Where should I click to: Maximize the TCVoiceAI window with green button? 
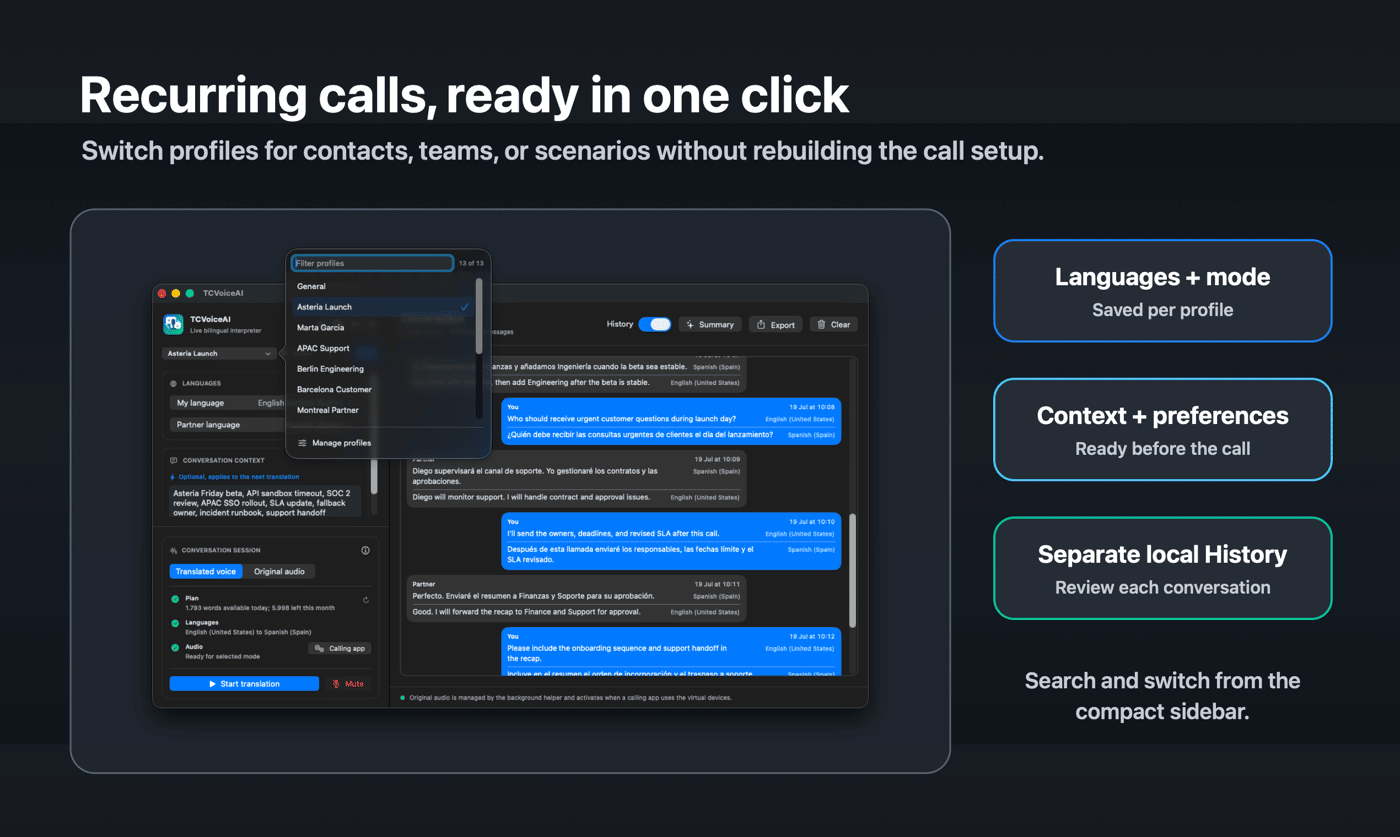pos(190,294)
